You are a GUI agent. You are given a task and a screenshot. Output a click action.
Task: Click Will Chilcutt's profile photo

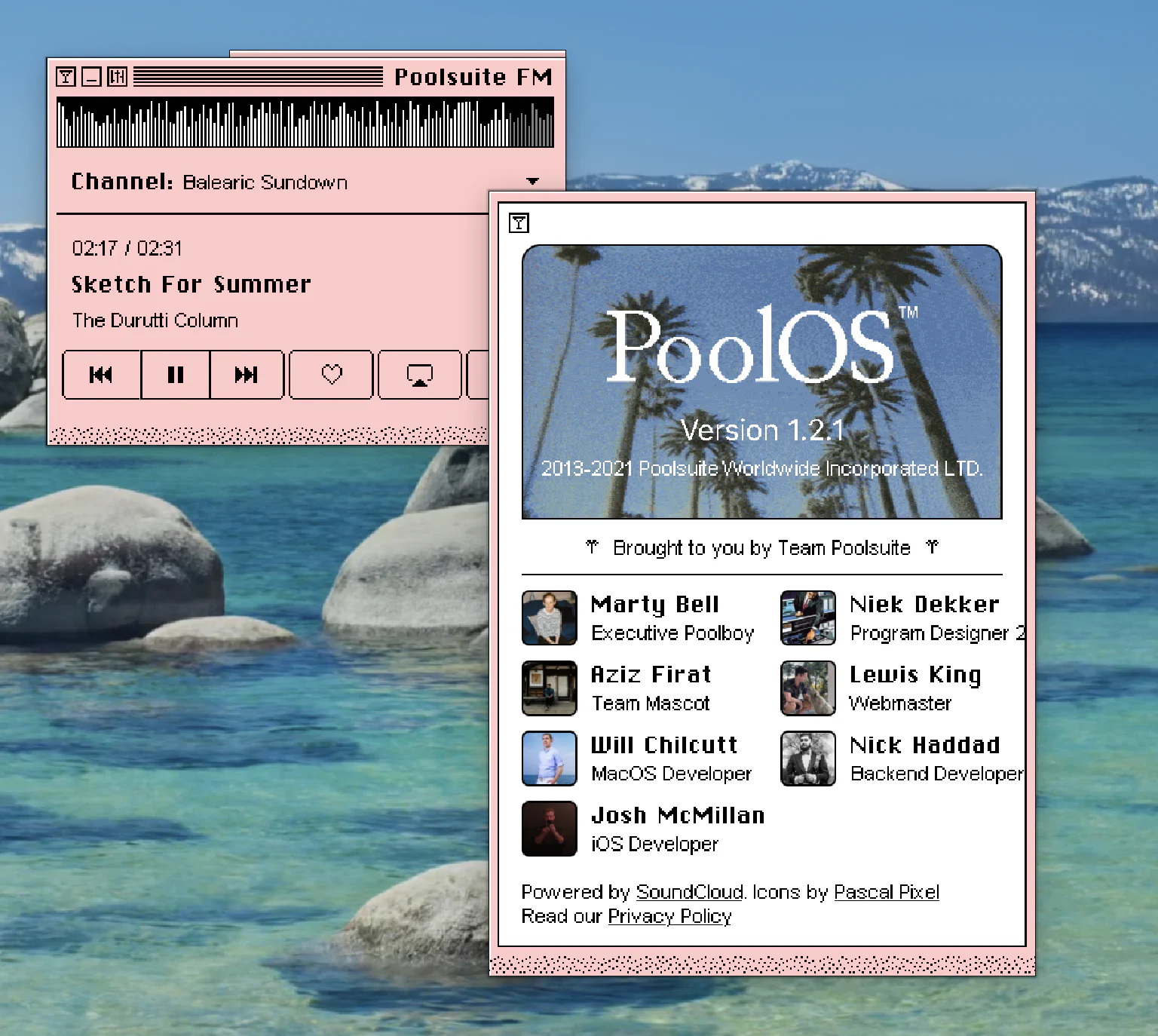(x=550, y=759)
